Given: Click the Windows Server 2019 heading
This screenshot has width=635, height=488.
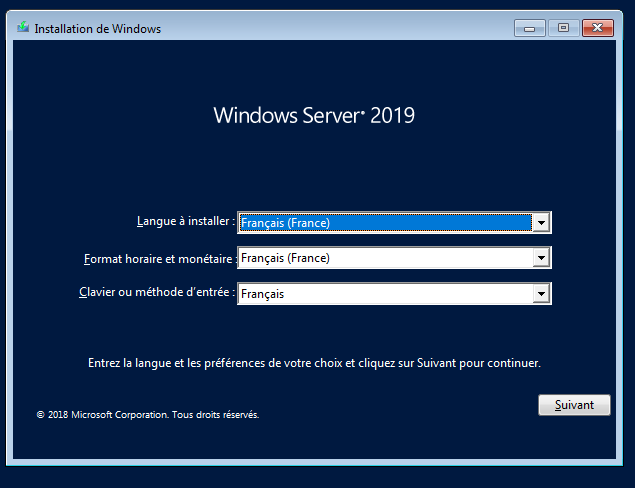Looking at the screenshot, I should coord(314,115).
